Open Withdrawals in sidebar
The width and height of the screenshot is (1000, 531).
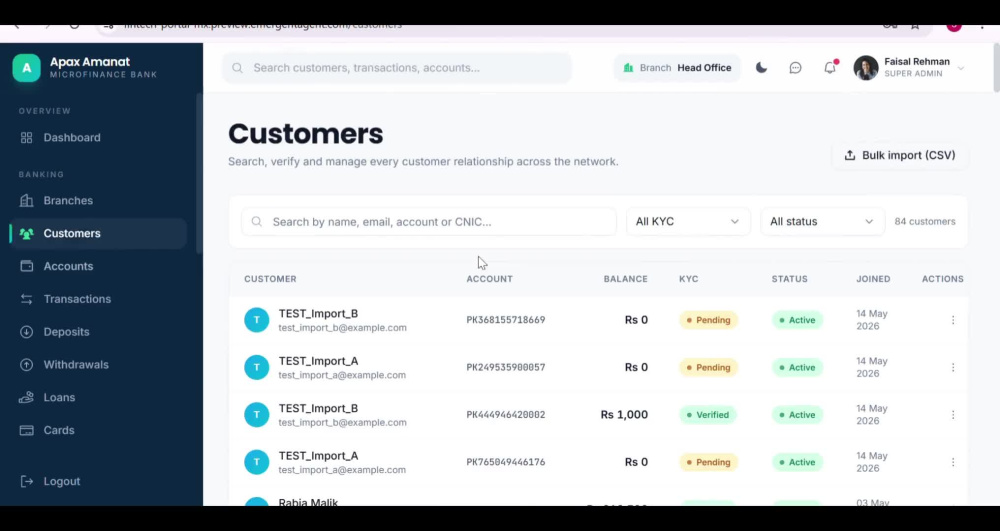[99, 365]
